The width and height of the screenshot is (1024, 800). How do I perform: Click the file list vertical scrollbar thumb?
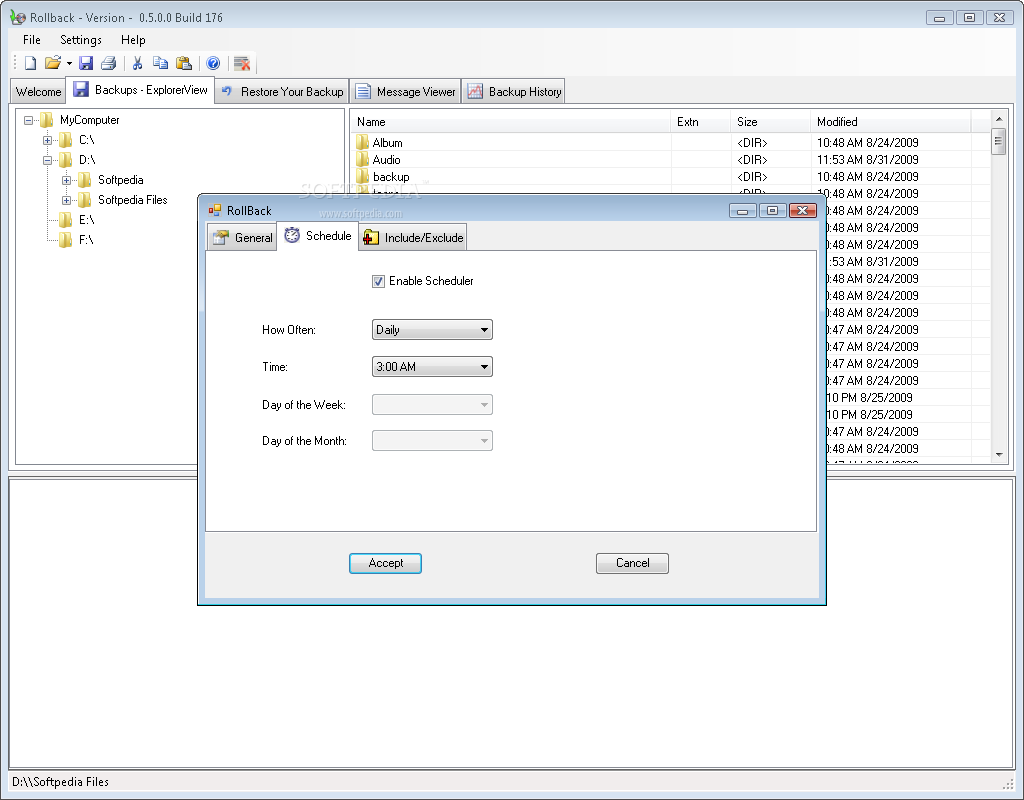click(999, 141)
